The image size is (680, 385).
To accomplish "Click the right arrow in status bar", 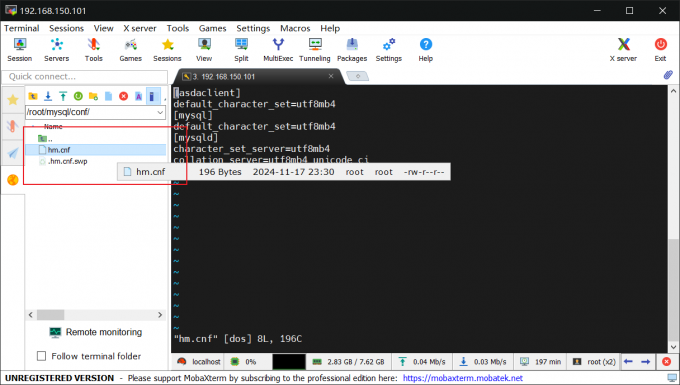I will (x=646, y=362).
